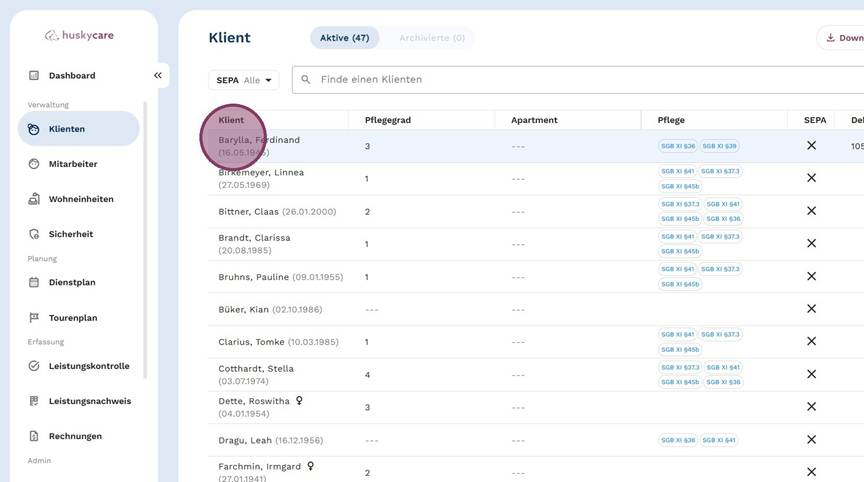Click SEPA X icon for Clarius, Tomke
This screenshot has width=864, height=482.
(x=812, y=342)
